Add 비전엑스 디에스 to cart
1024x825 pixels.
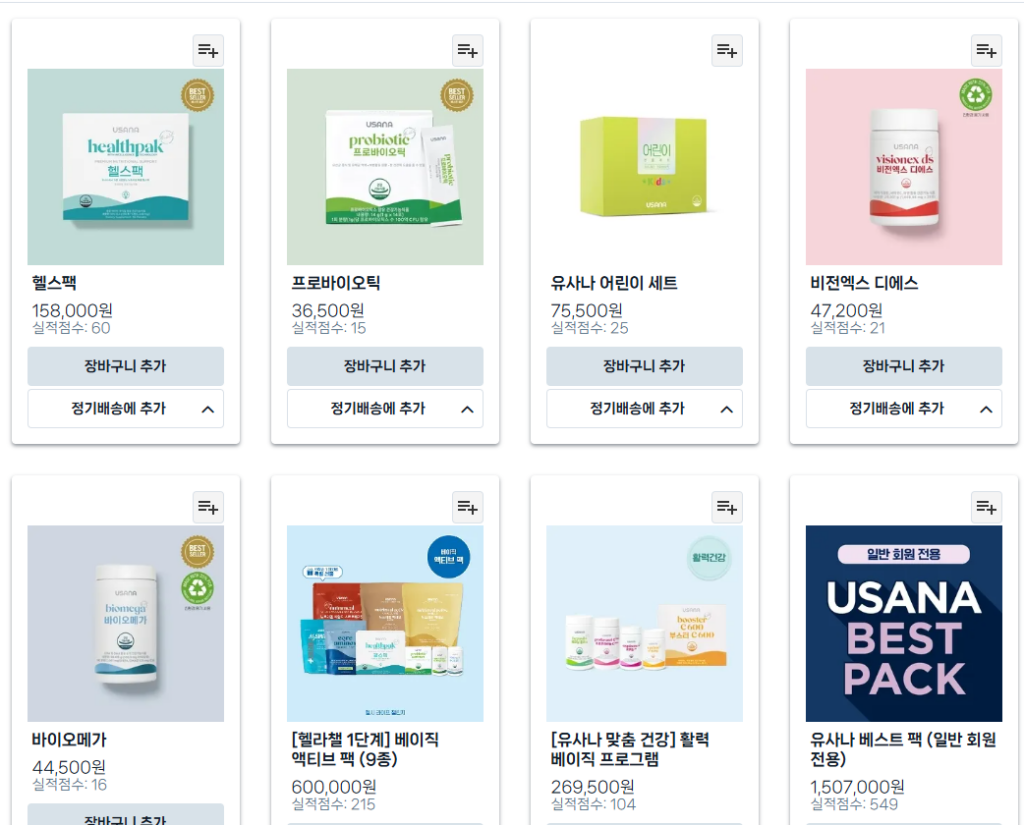point(904,366)
